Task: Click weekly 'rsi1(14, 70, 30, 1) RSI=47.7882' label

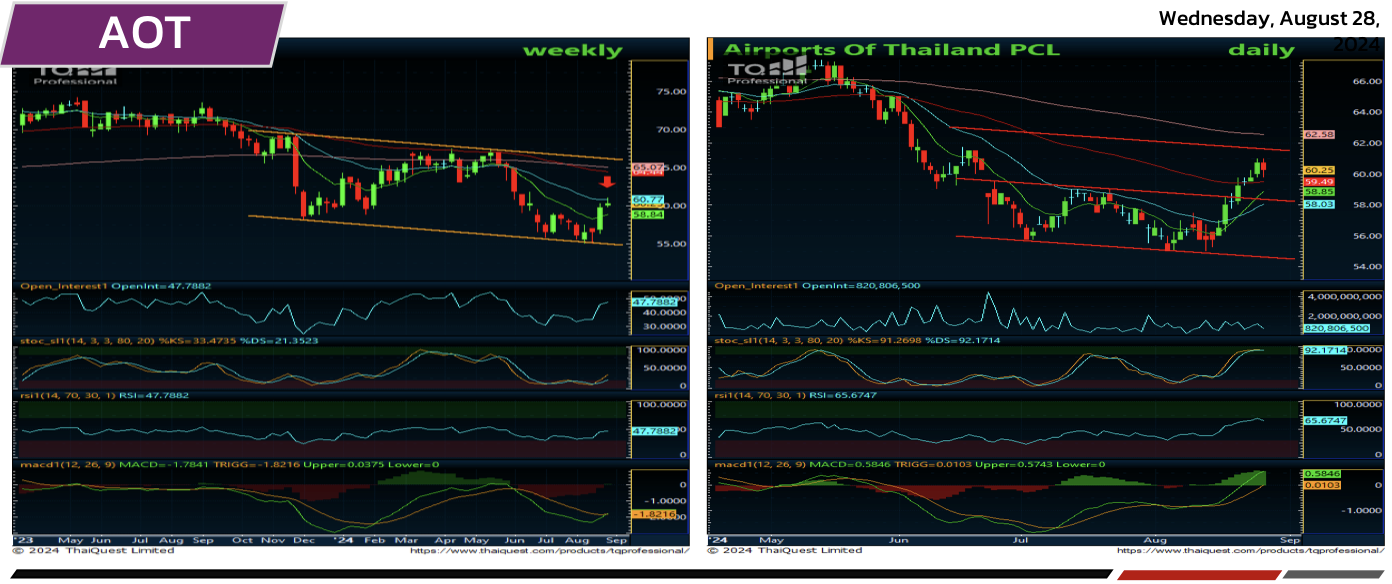Action: pyautogui.click(x=104, y=396)
